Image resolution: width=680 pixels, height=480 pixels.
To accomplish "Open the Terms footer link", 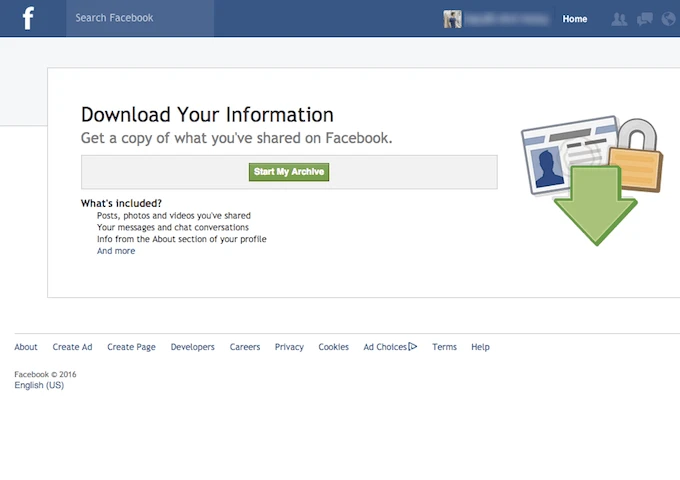I will click(444, 347).
